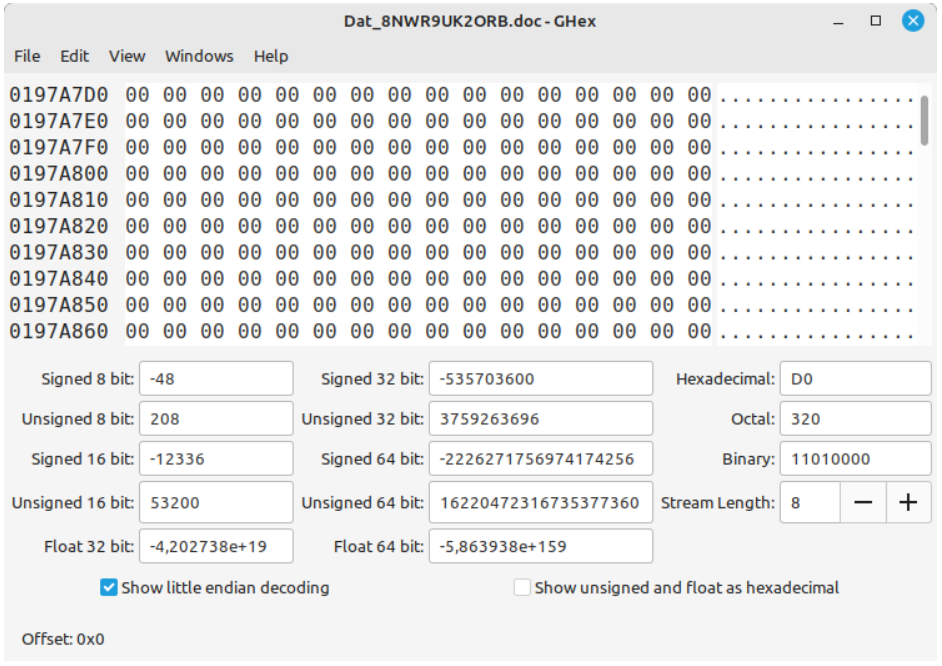Click the Stream Length input field
This screenshot has height=666, width=942.
[809, 503]
